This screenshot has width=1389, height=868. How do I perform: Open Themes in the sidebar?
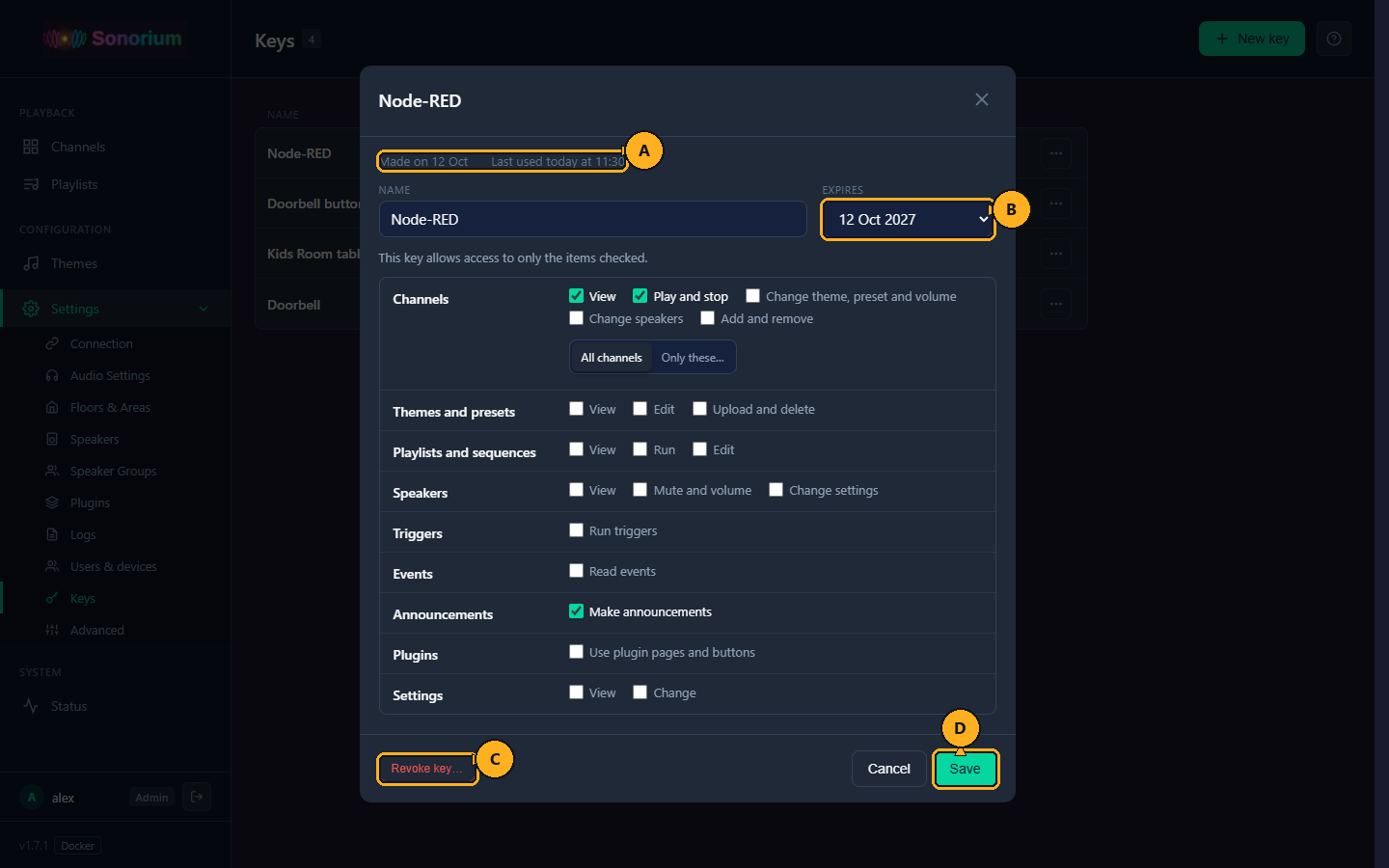pyautogui.click(x=115, y=263)
